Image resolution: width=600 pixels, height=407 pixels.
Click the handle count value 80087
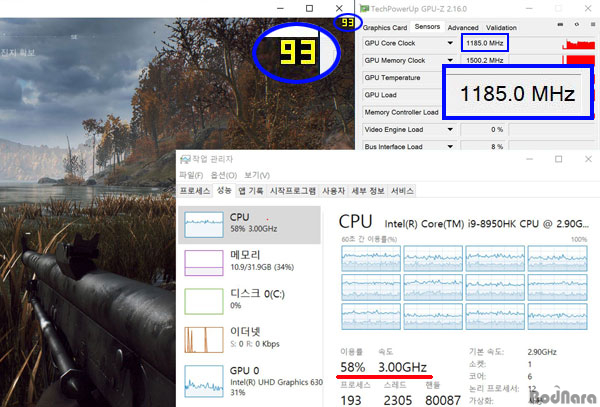443,400
